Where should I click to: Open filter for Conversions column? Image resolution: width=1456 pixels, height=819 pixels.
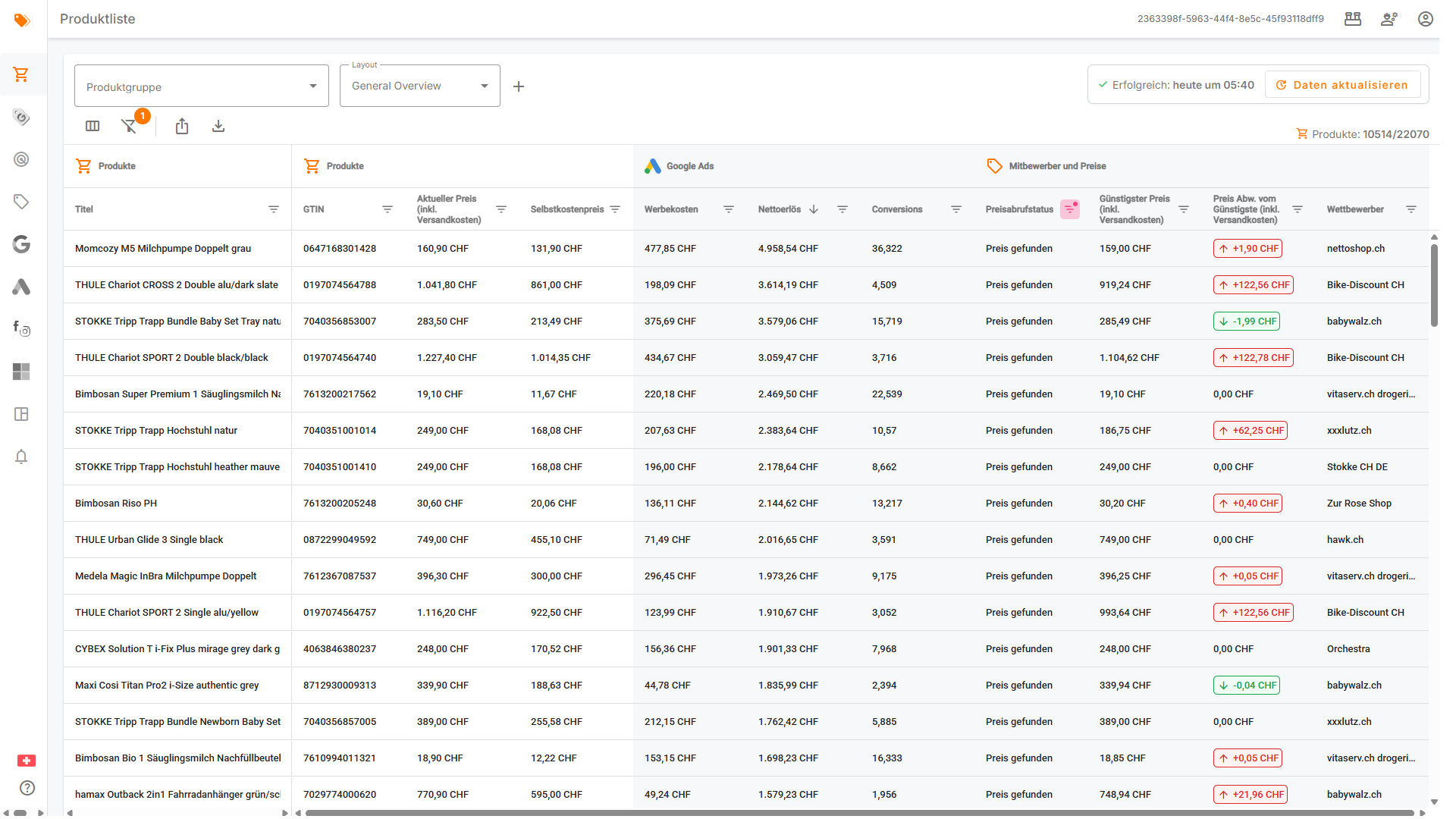click(956, 209)
